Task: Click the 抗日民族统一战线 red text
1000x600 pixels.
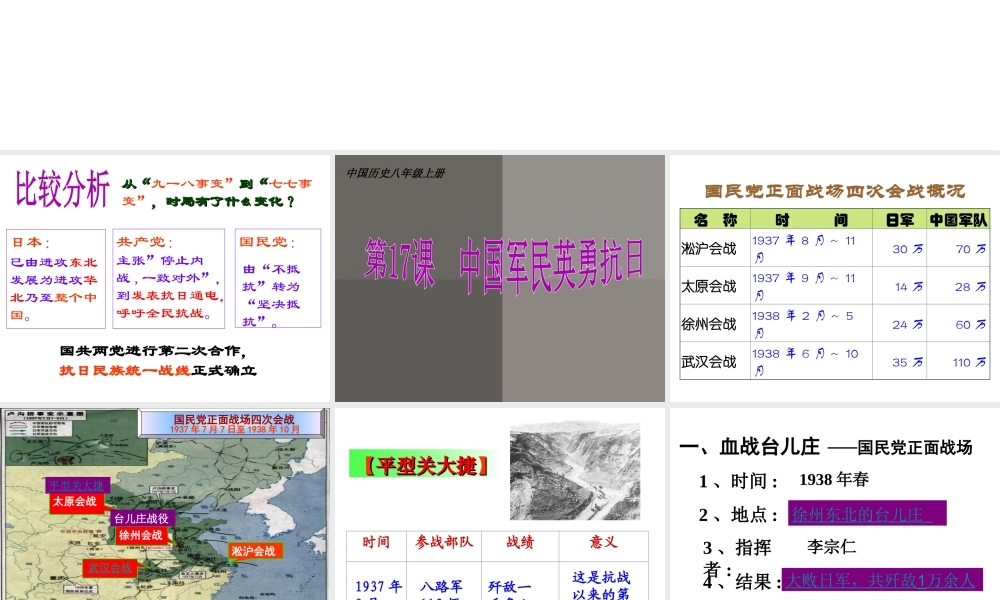Action: click(x=124, y=370)
